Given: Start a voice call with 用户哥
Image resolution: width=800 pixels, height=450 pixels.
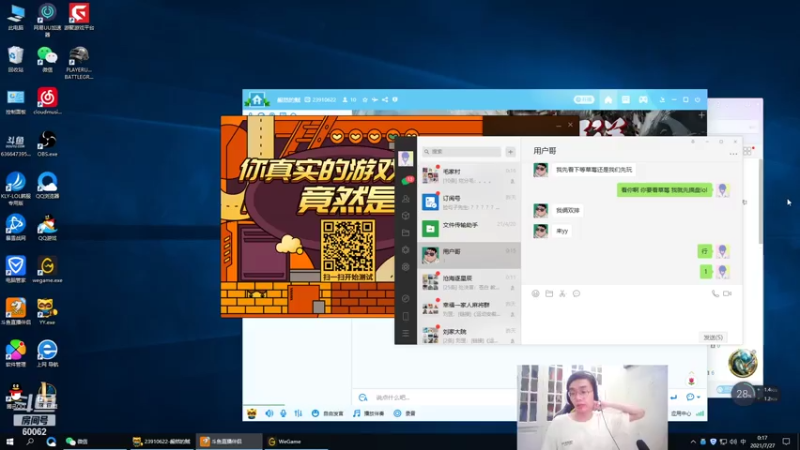Looking at the screenshot, I should 715,293.
